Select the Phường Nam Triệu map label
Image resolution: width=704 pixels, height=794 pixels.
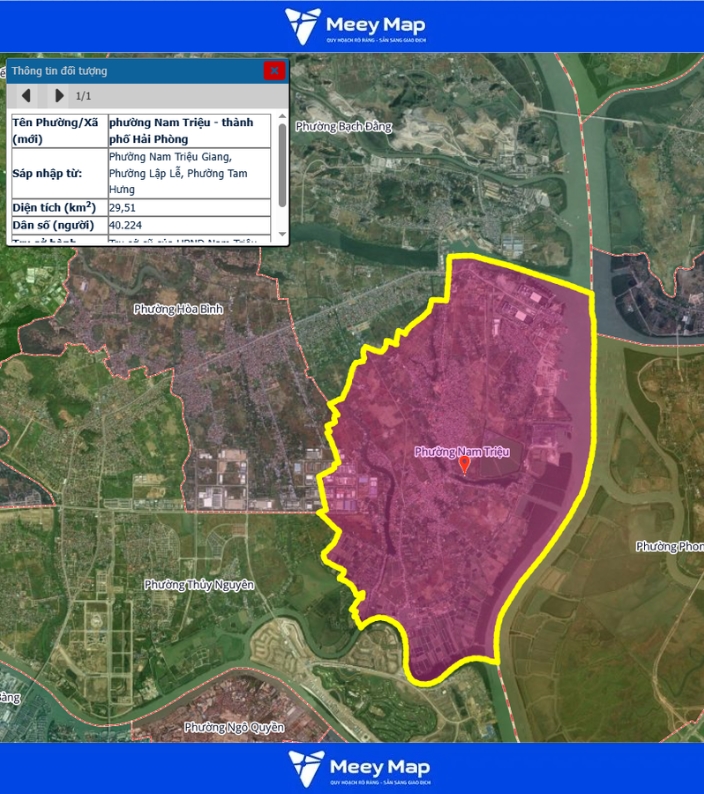point(462,452)
